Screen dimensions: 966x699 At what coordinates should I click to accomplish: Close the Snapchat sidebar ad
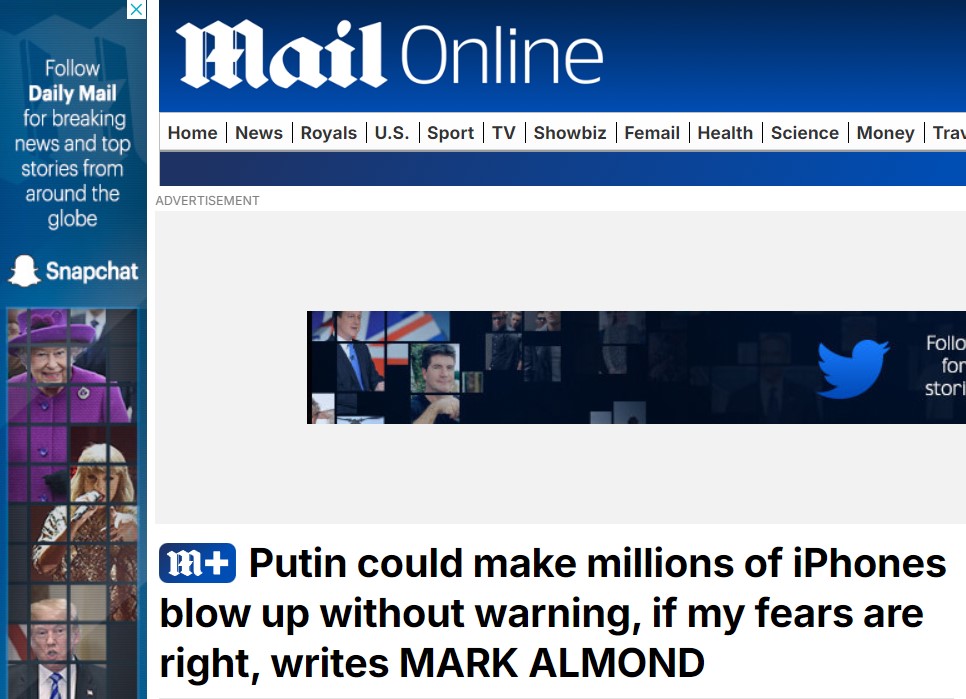pyautogui.click(x=136, y=9)
